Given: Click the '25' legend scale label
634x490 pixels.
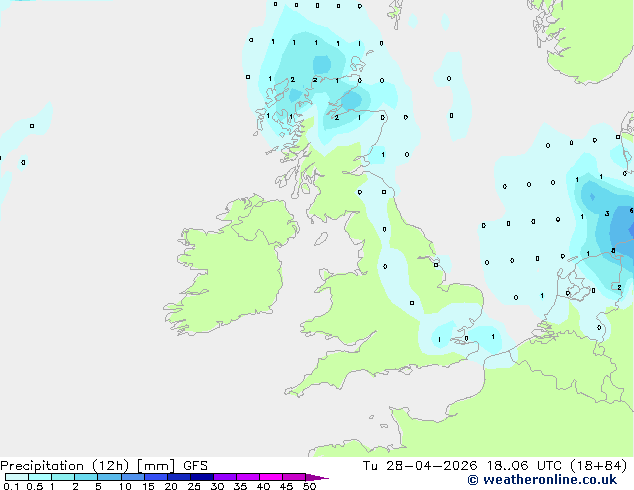Looking at the screenshot, I should coord(194,486).
